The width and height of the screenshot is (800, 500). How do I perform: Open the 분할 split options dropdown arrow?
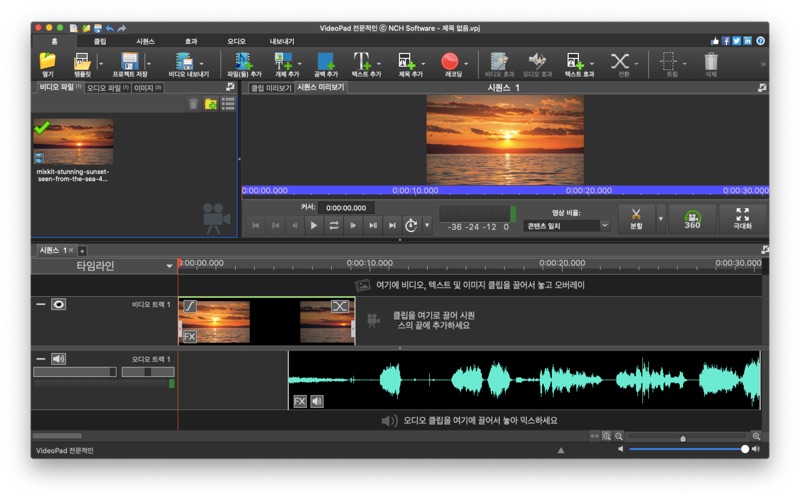pos(661,219)
